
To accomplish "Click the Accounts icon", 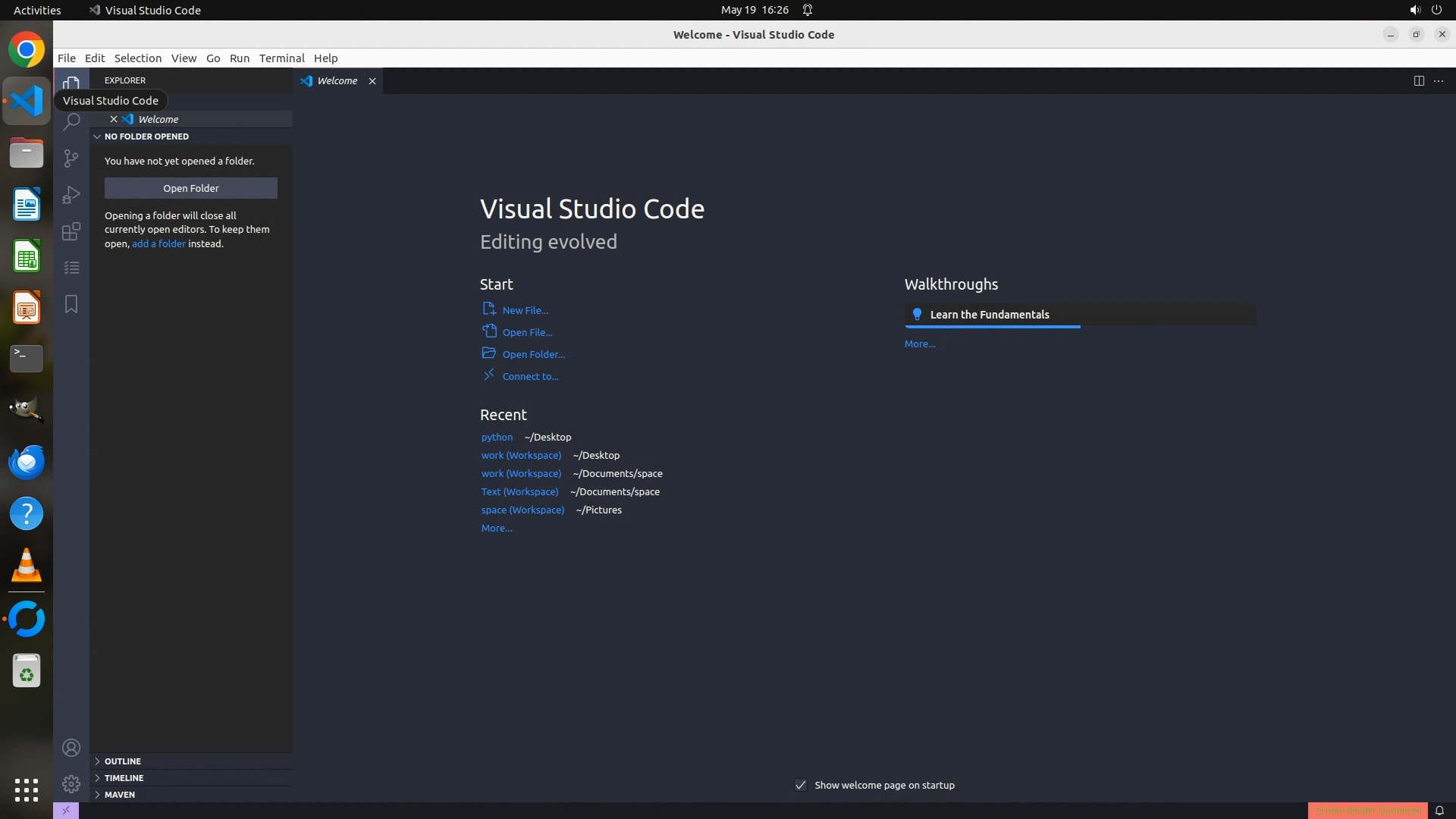I will coord(71,748).
